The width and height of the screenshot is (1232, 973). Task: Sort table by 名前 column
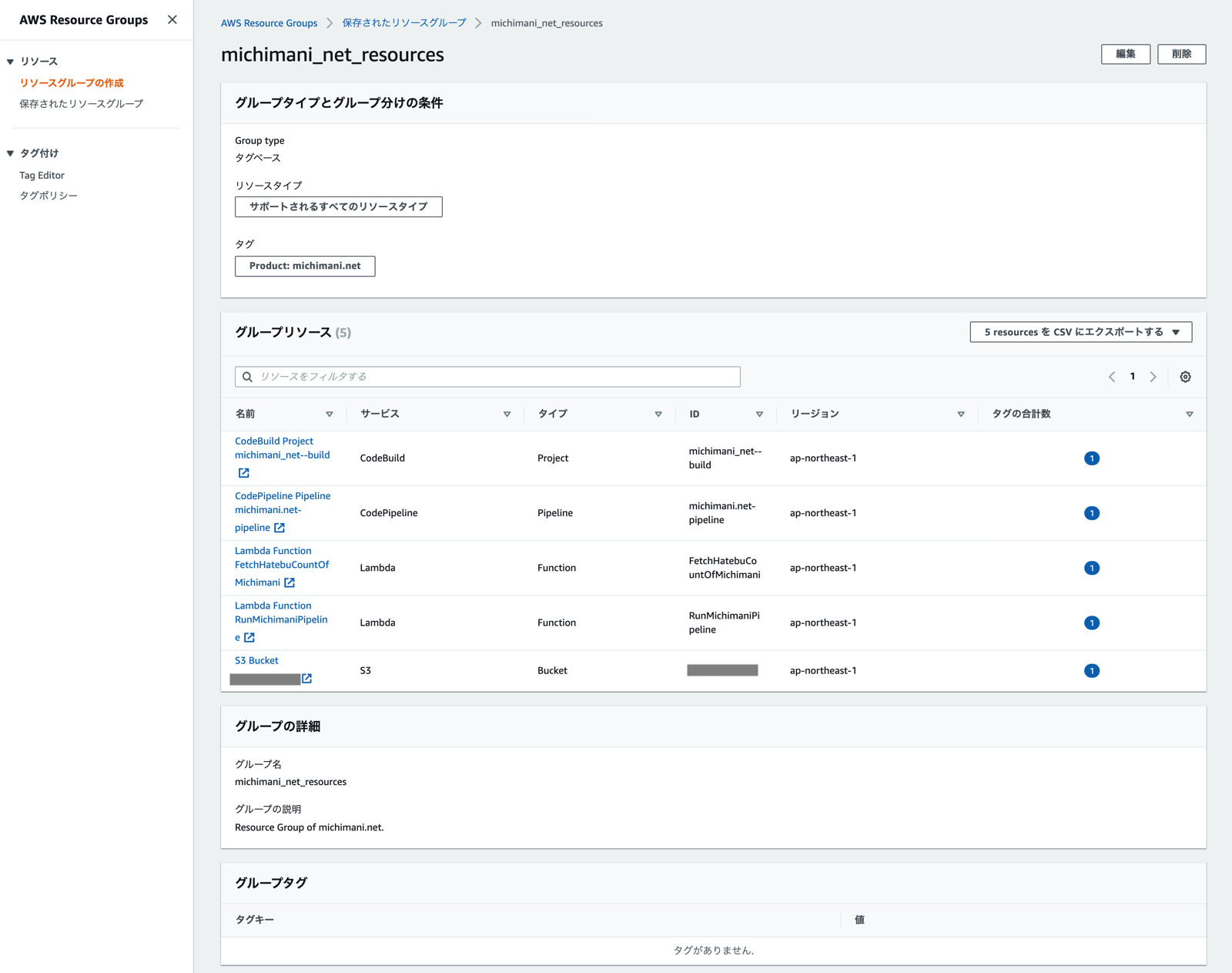click(x=330, y=414)
